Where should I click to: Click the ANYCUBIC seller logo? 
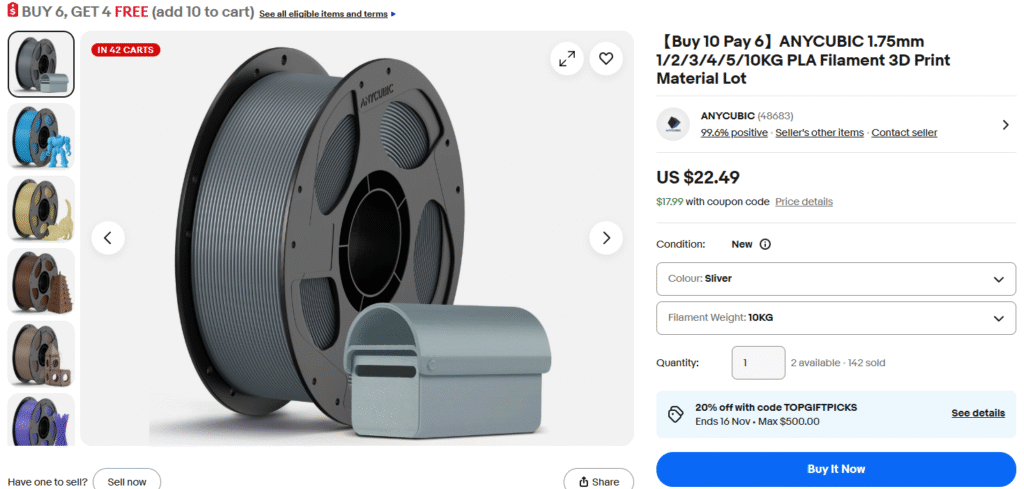pos(673,124)
